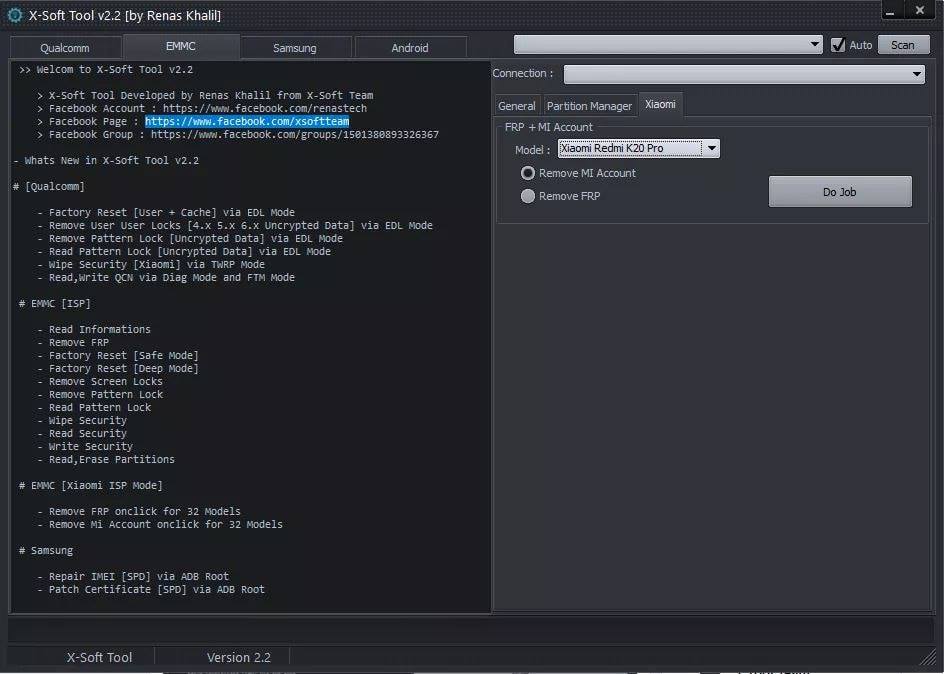Open the Partition Manager sub-tab
The width and height of the screenshot is (944, 674).
click(589, 106)
